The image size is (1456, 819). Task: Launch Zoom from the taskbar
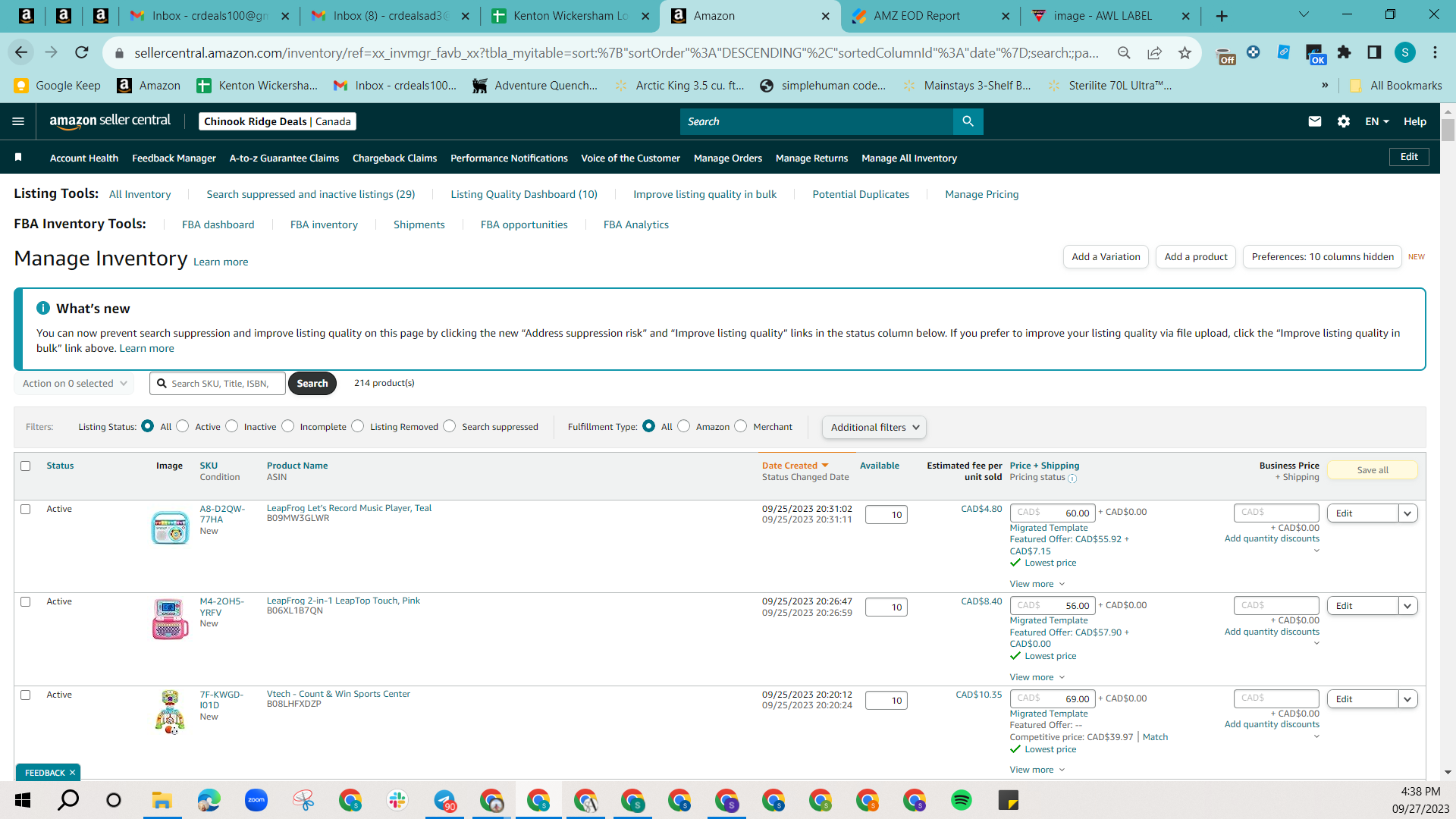pos(256,800)
